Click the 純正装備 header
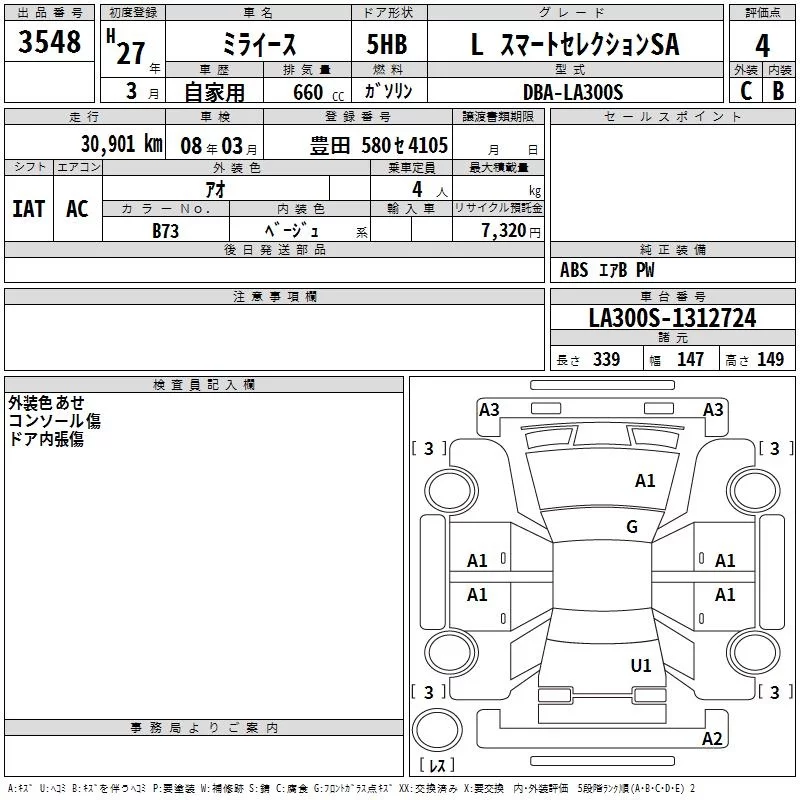The height and width of the screenshot is (800, 800). 672,249
